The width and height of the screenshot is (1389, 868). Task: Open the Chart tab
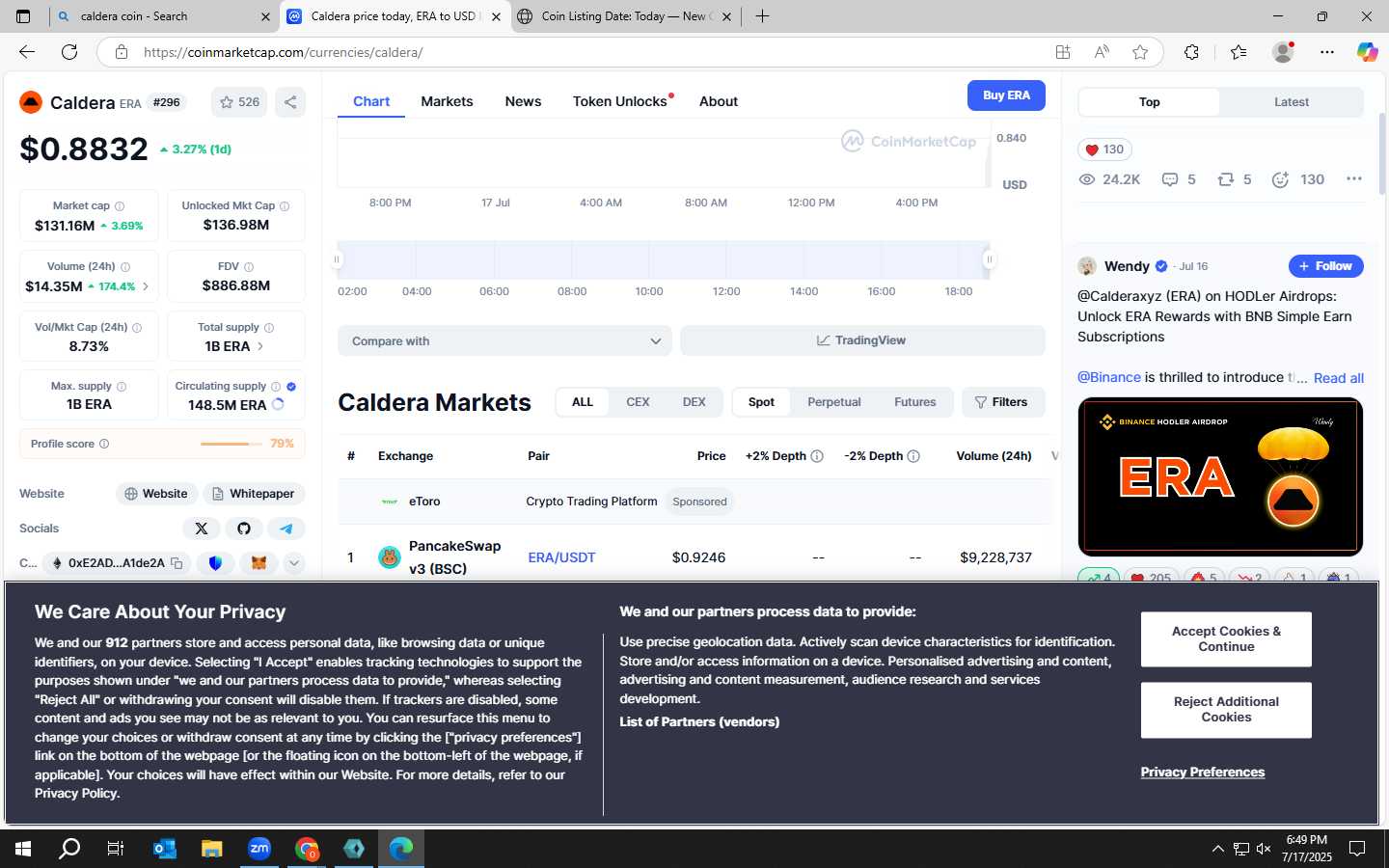coord(371,101)
